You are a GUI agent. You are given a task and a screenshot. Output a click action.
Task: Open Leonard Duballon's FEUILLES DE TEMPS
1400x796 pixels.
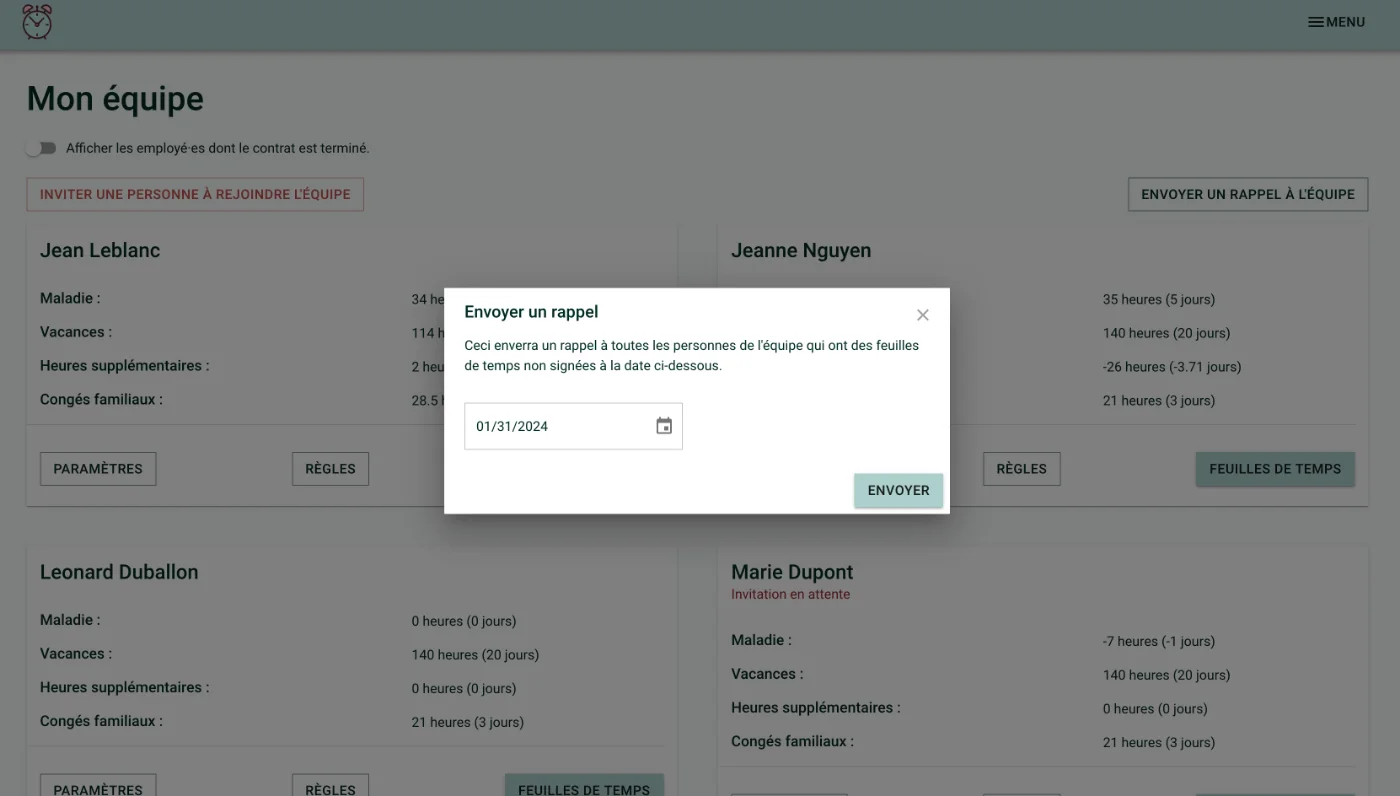click(x=584, y=785)
